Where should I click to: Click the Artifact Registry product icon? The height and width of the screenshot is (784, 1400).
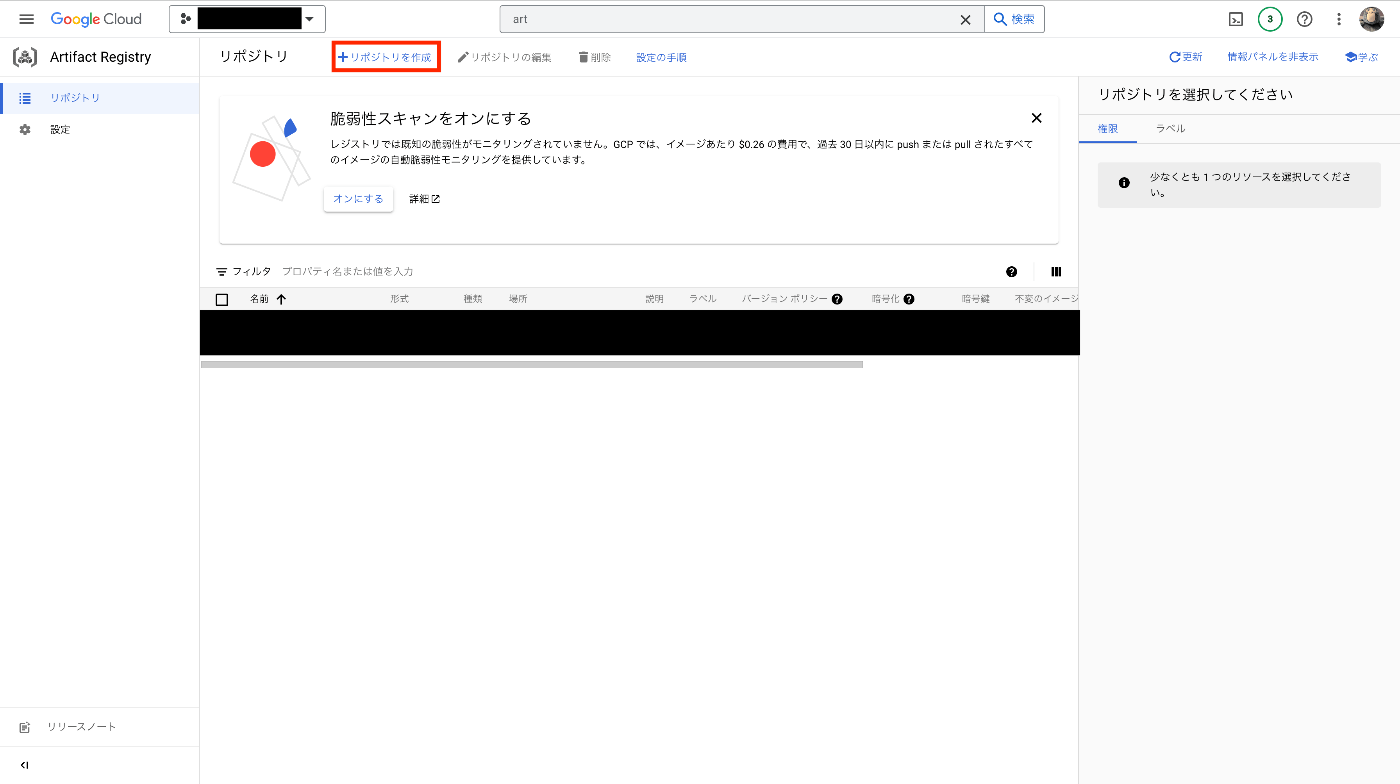(x=25, y=57)
